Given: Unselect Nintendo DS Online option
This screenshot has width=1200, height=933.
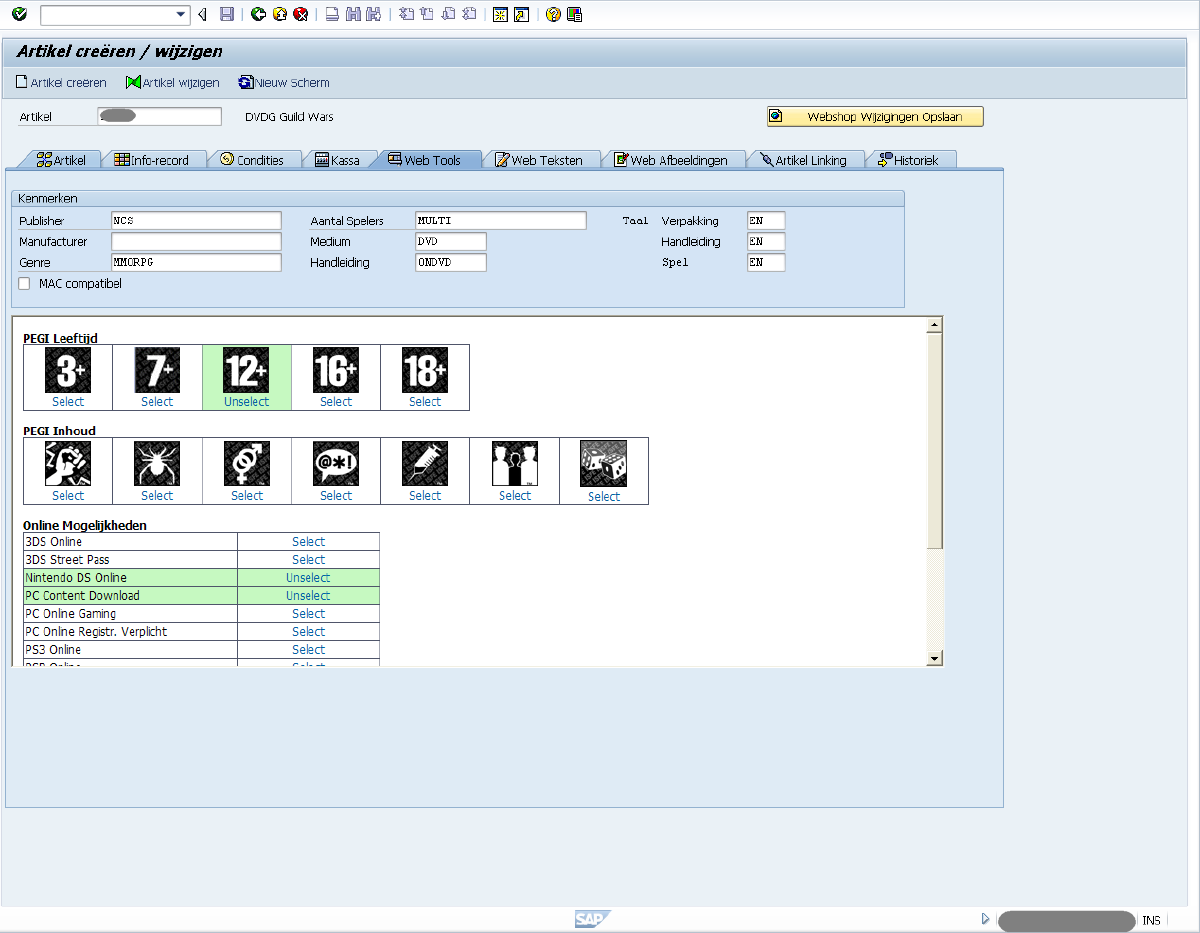Looking at the screenshot, I should click(308, 578).
